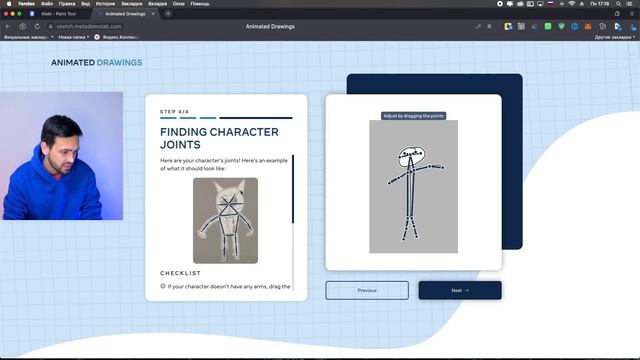640x360 pixels.
Task: Click the Яндекс Коллекции bookmark icon
Action: [x=97, y=37]
